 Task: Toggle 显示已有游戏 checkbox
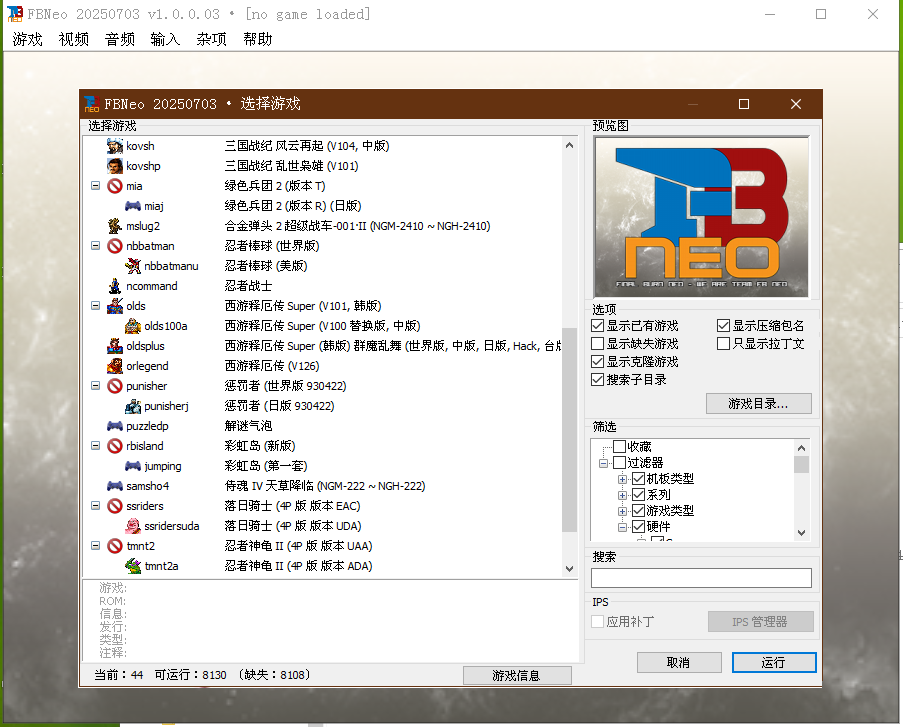[598, 325]
